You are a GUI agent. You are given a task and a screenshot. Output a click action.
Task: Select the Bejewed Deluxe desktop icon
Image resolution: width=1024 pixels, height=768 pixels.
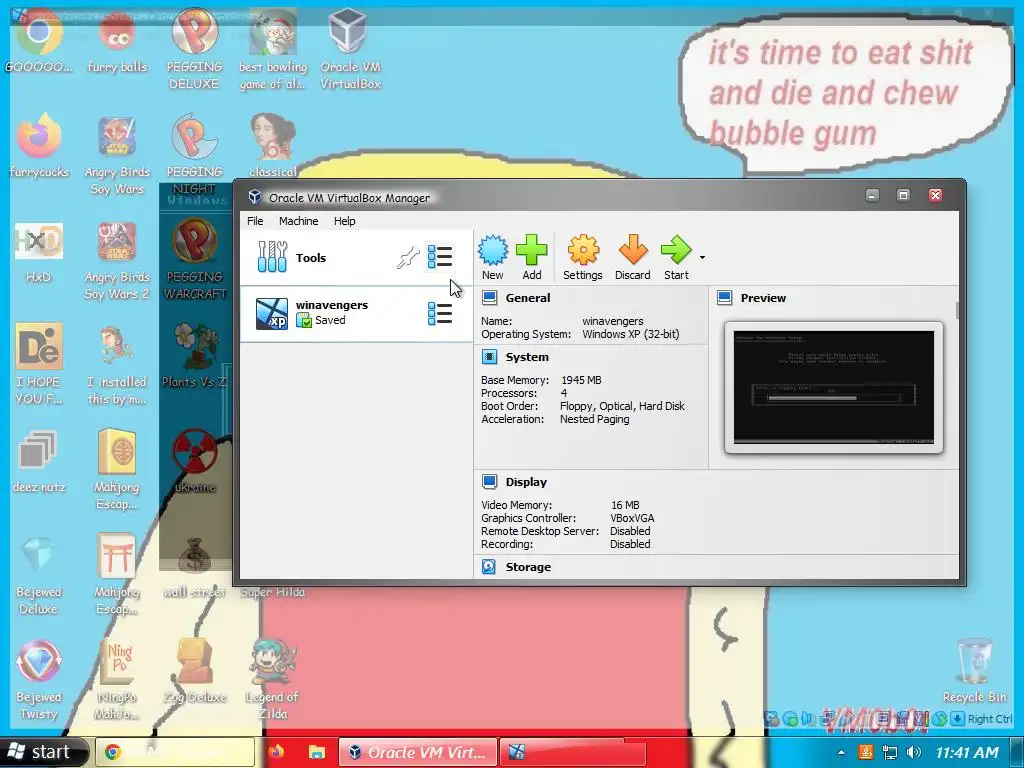click(39, 575)
